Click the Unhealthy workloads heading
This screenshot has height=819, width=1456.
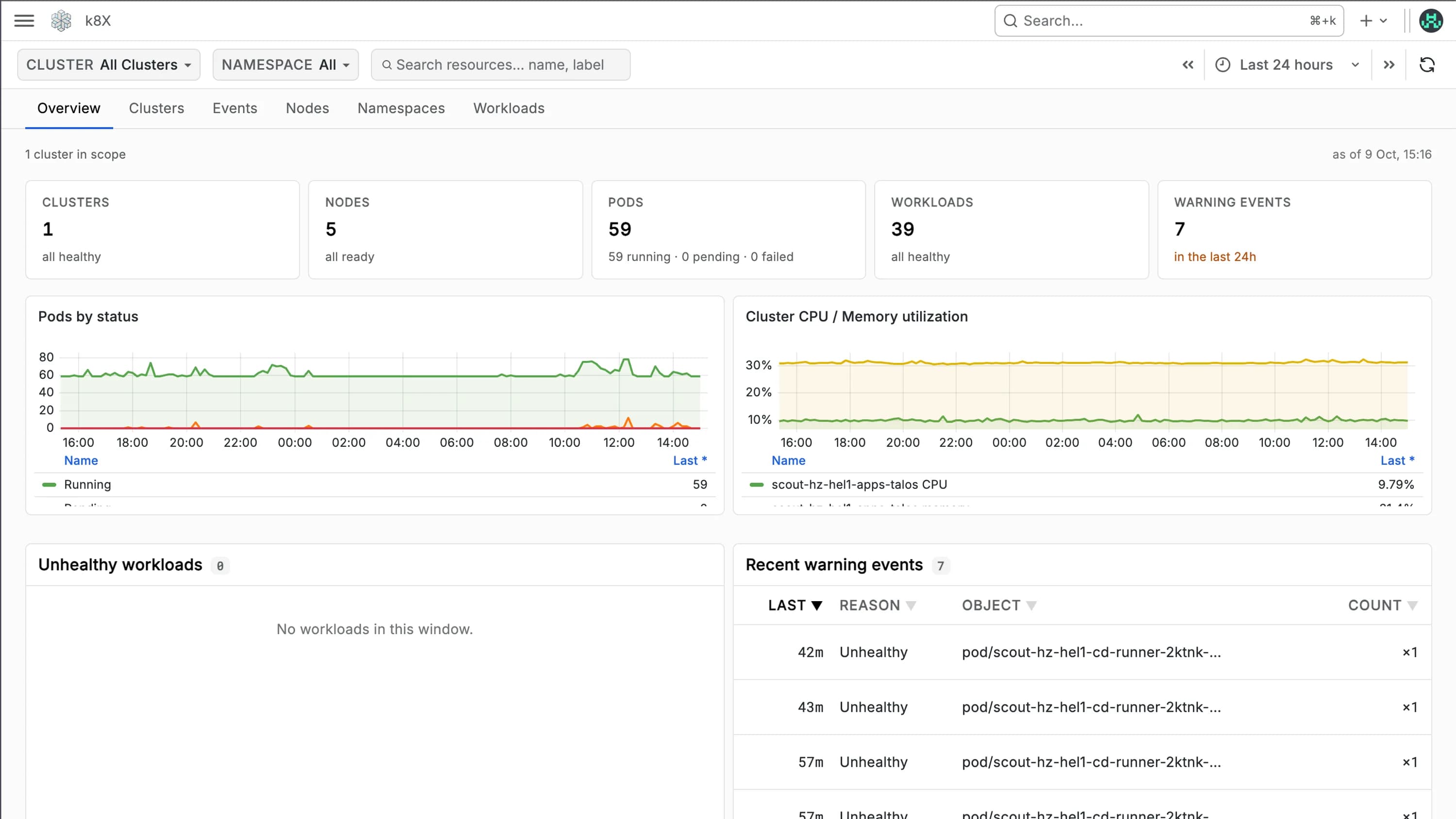pos(120,565)
